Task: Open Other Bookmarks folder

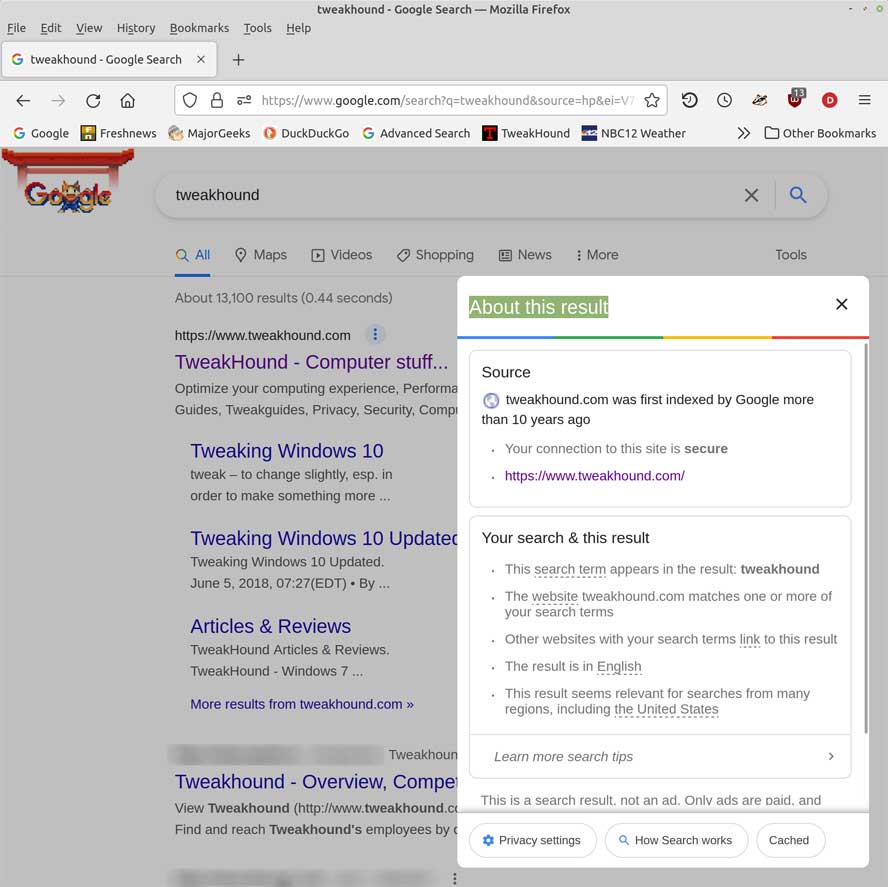Action: (x=820, y=133)
